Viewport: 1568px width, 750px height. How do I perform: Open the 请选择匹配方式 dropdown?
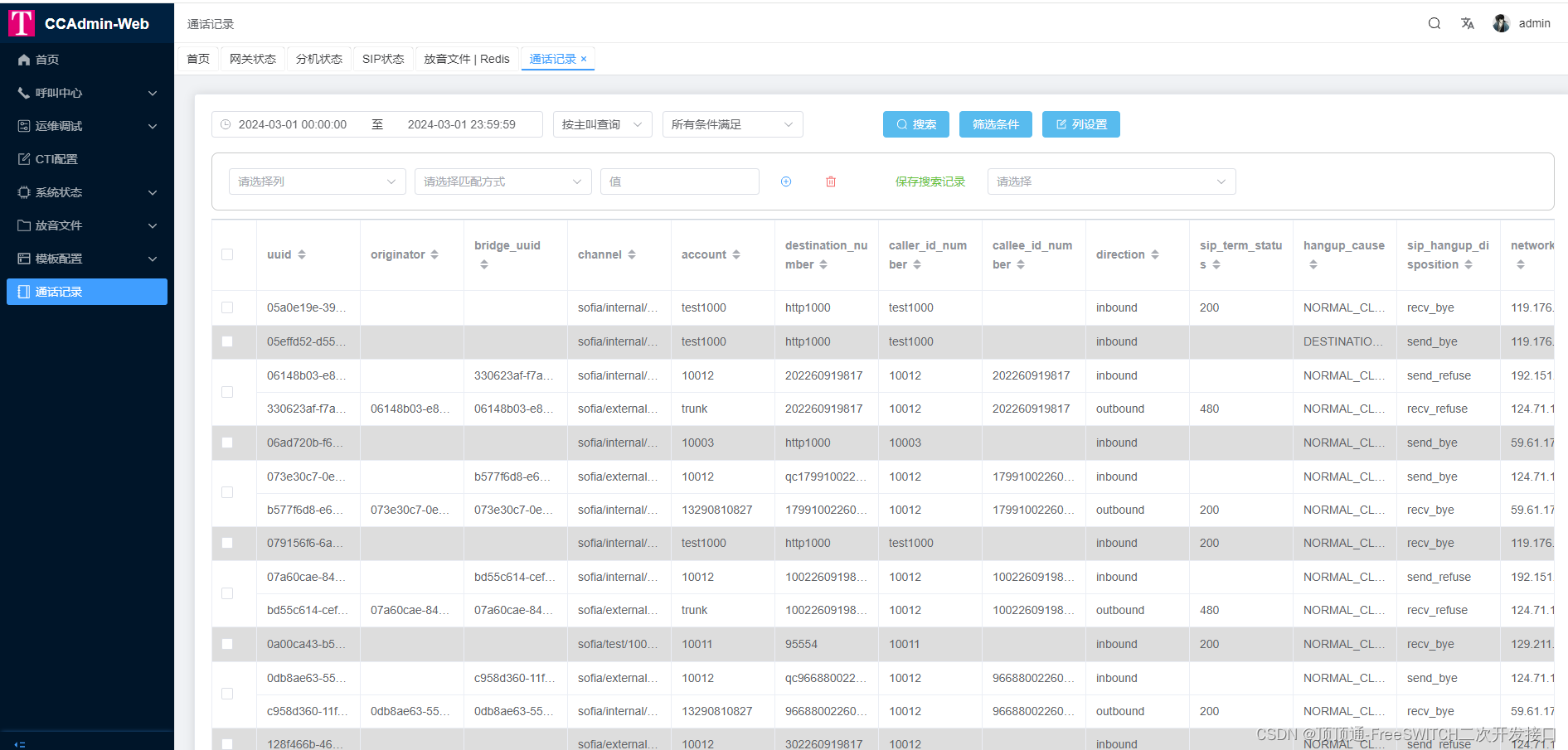(503, 181)
